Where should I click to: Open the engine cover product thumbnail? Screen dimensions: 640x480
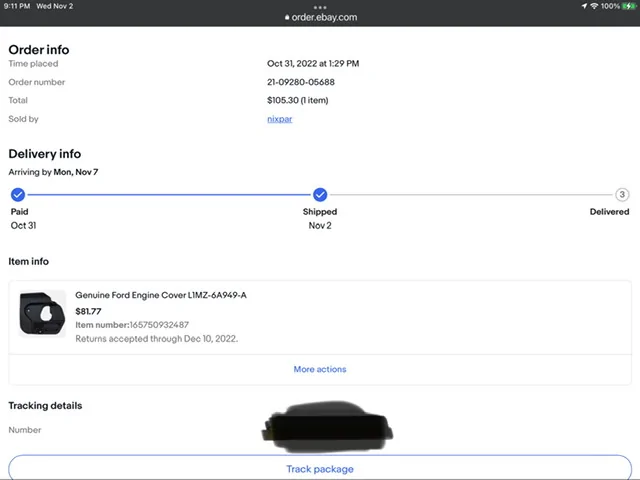pyautogui.click(x=42, y=313)
